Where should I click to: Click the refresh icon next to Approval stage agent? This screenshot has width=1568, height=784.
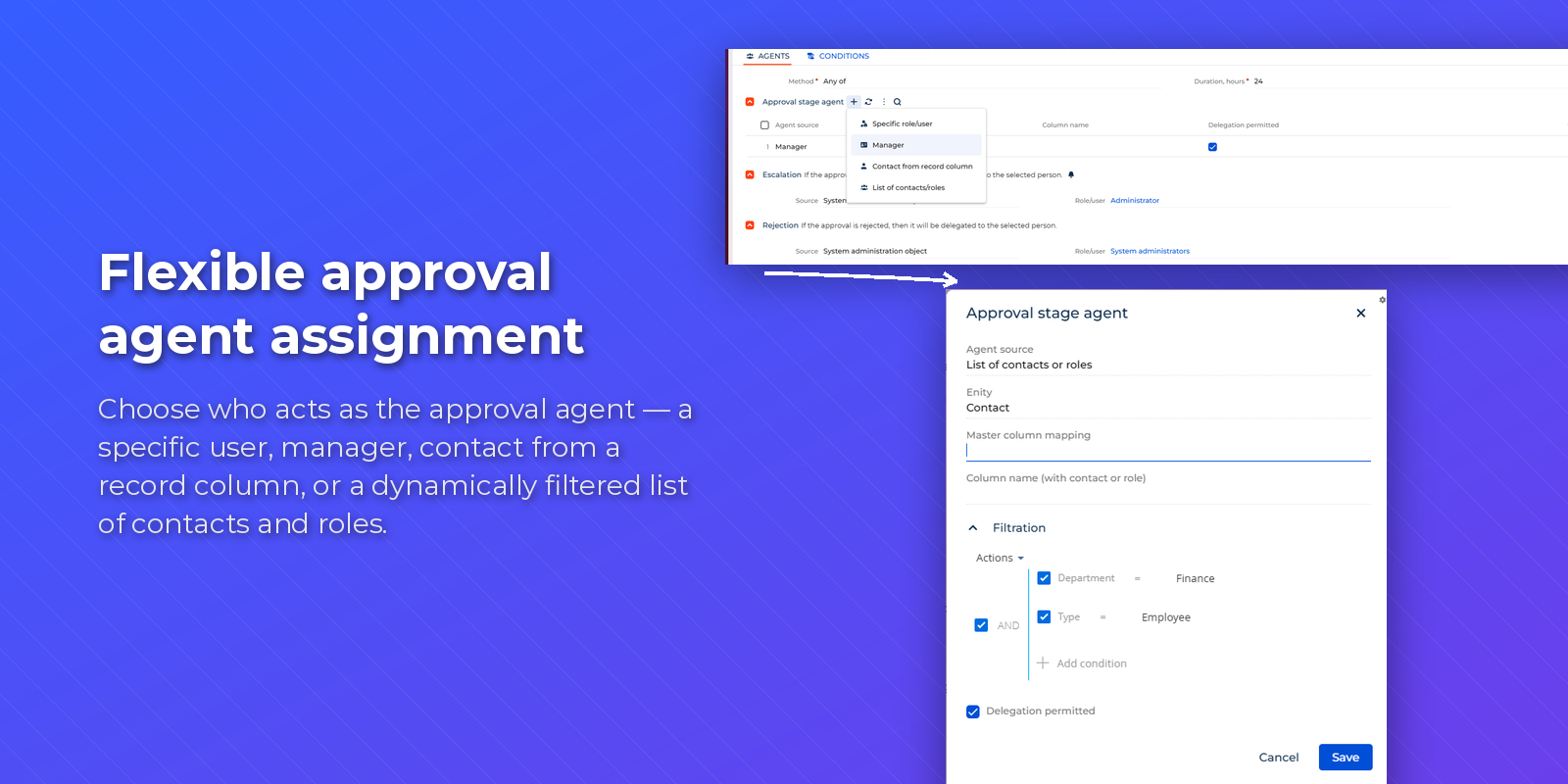(x=868, y=102)
